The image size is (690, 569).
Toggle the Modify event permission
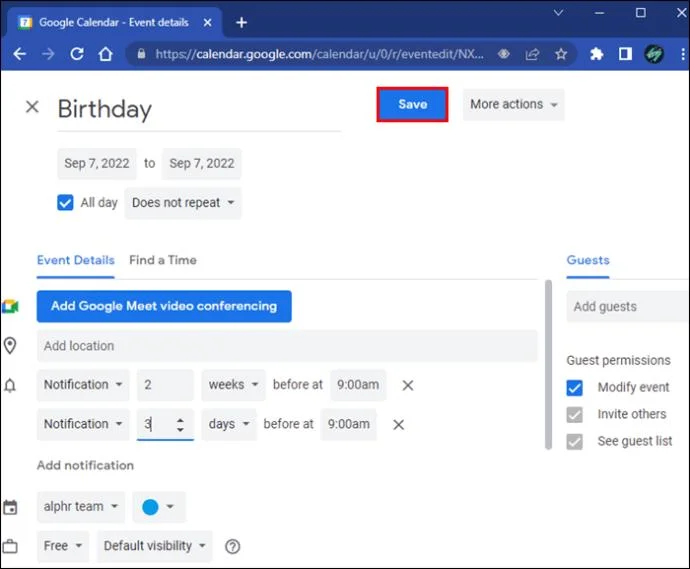point(575,388)
